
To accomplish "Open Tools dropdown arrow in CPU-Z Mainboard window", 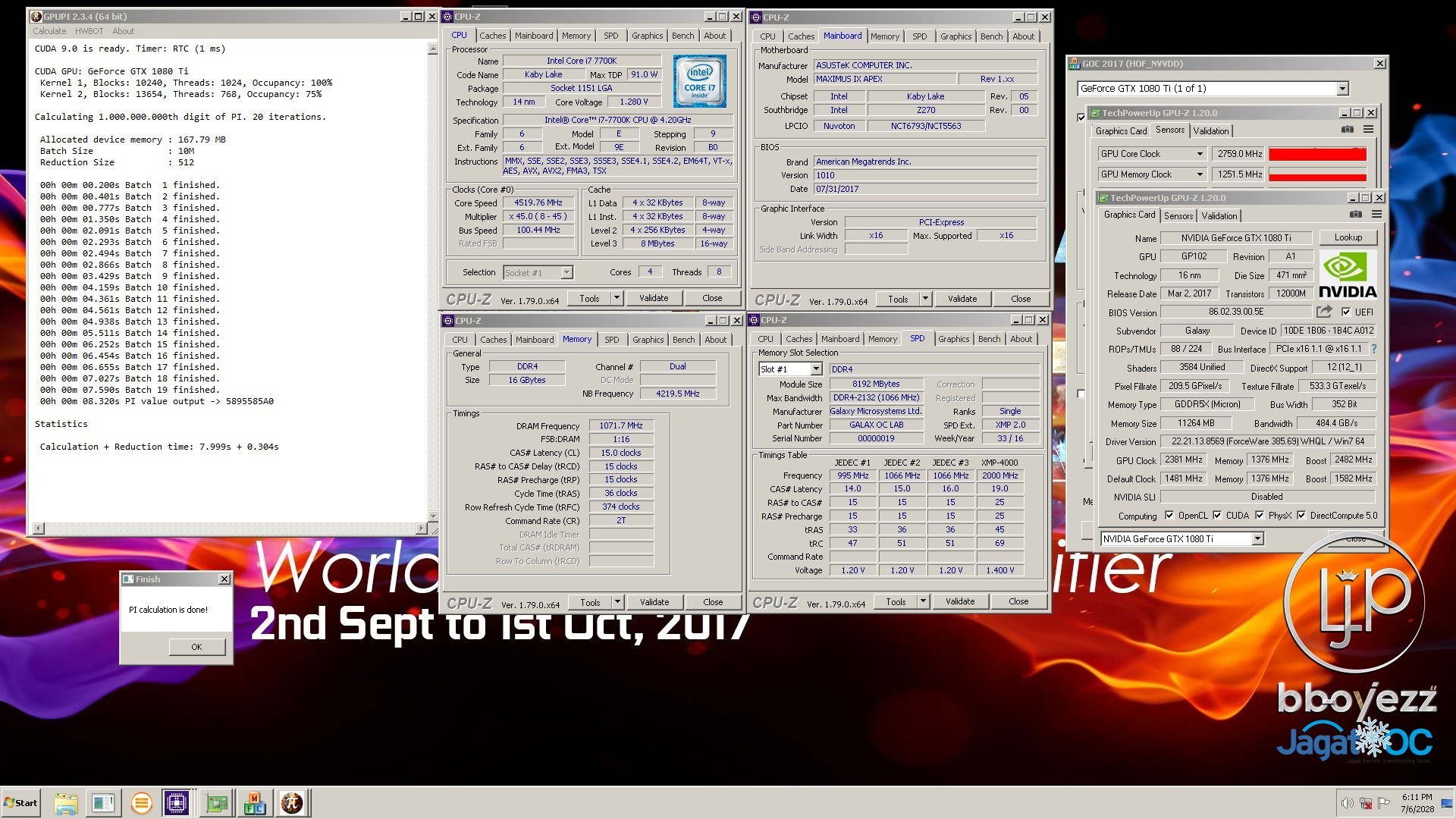I will pyautogui.click(x=925, y=299).
